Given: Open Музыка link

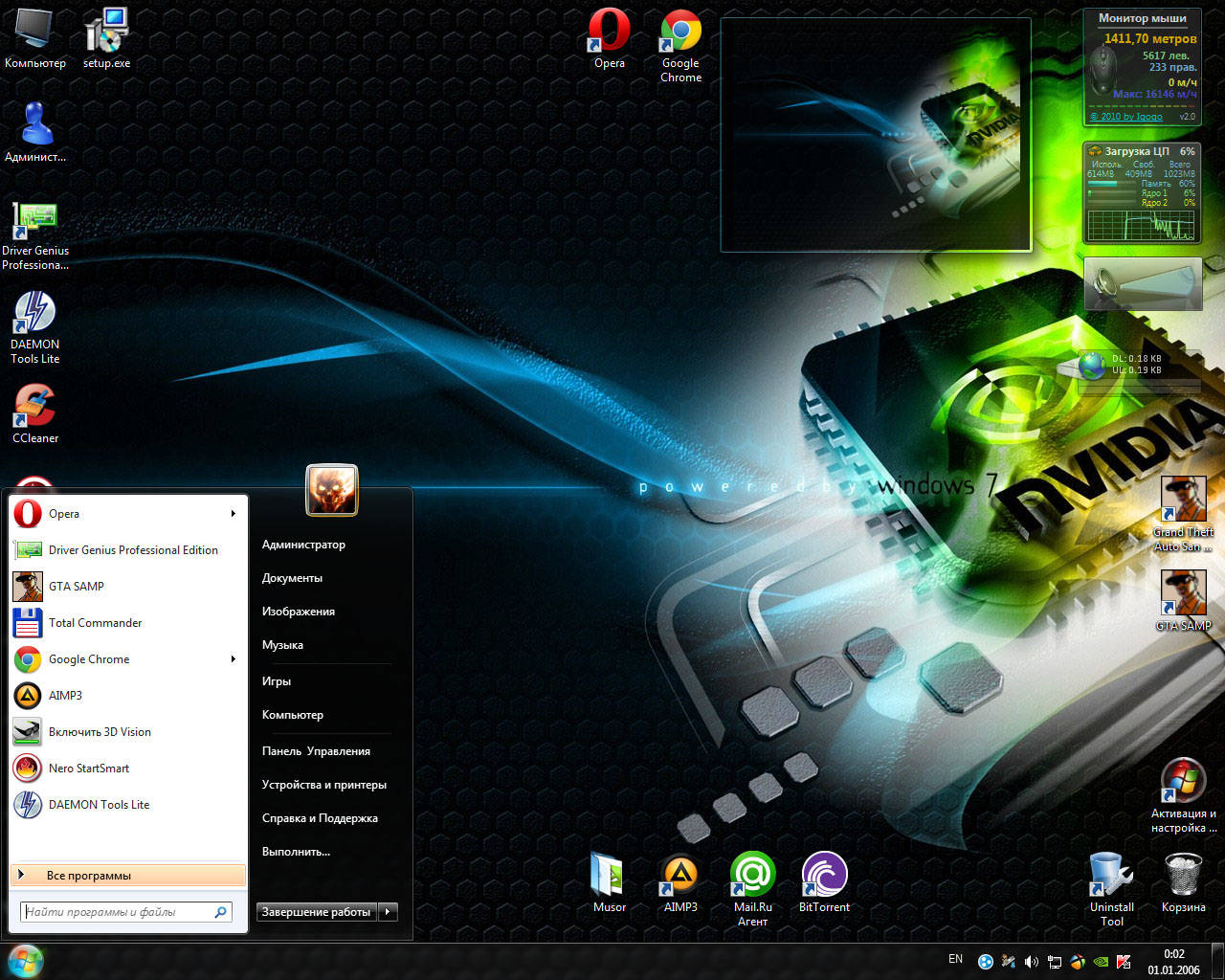Looking at the screenshot, I should [x=282, y=645].
